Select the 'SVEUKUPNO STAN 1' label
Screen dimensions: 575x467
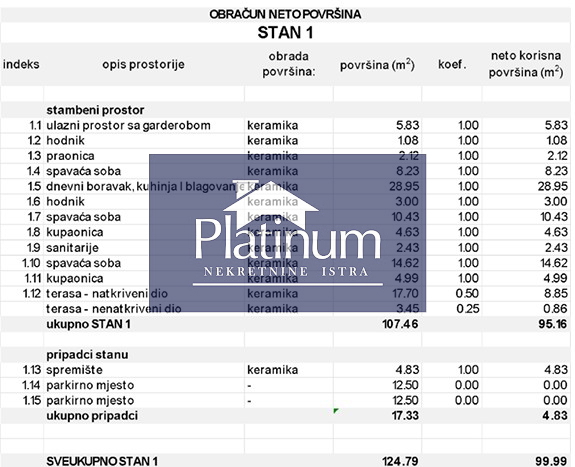pos(102,461)
